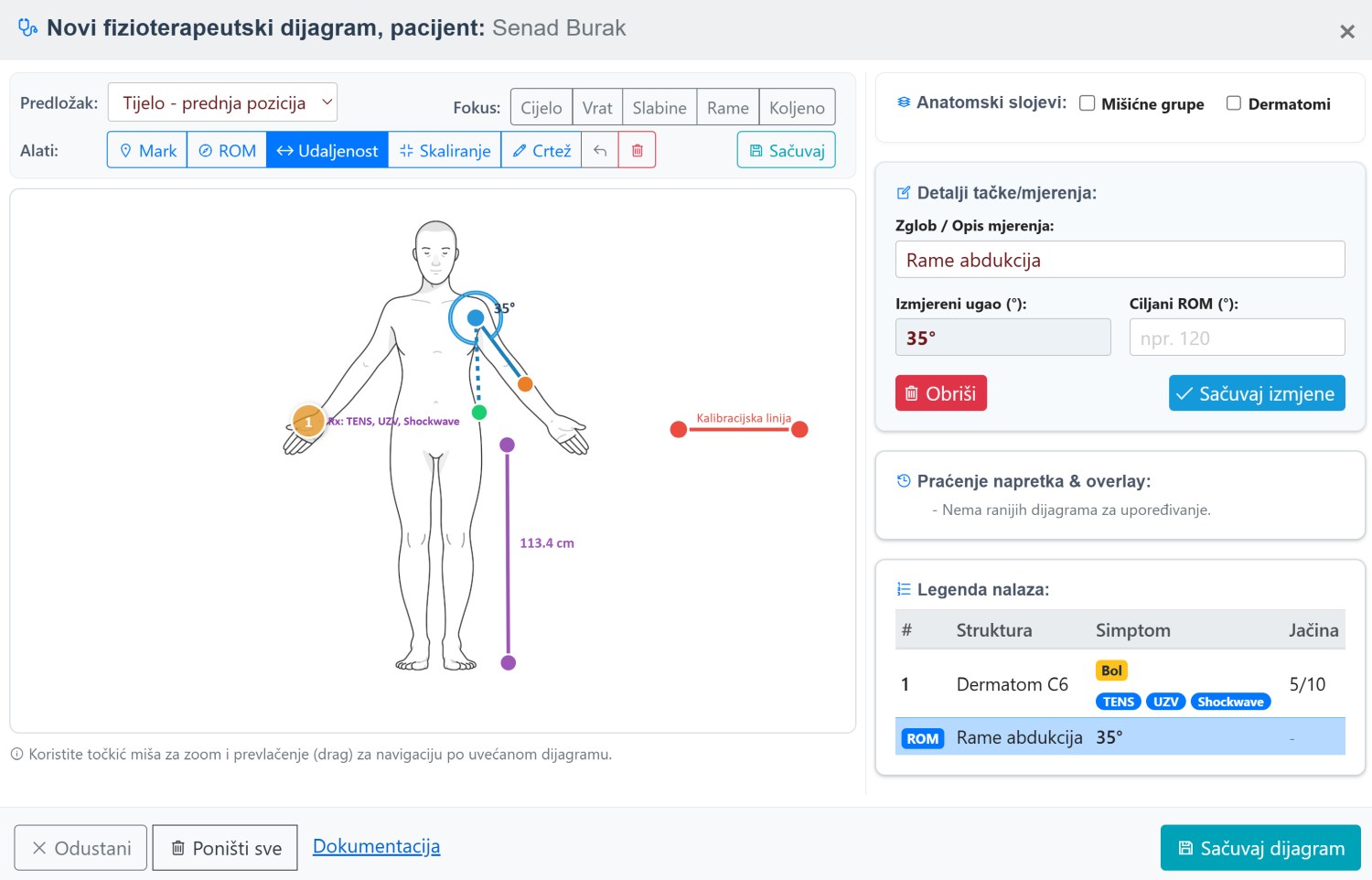
Task: Select the ROM Rame abdukcija legend row
Action: pyautogui.click(x=1120, y=737)
